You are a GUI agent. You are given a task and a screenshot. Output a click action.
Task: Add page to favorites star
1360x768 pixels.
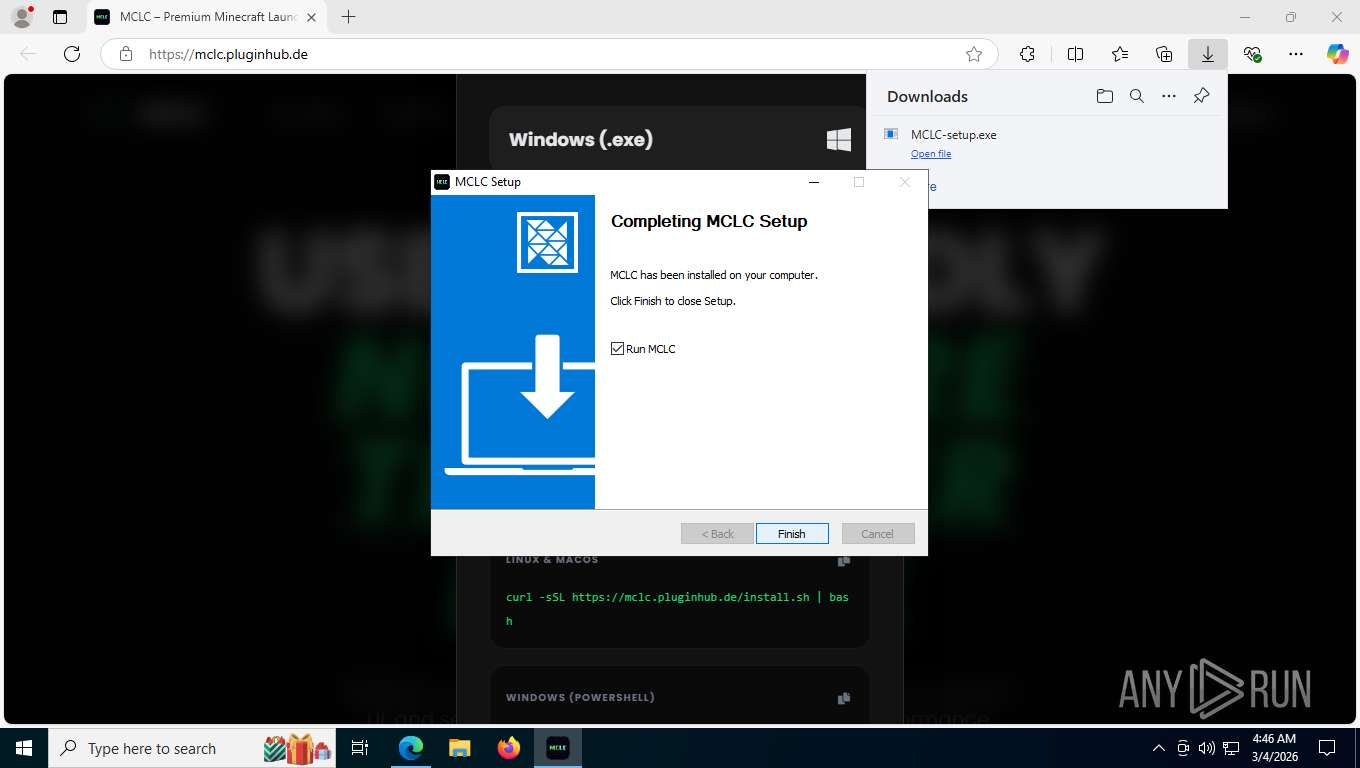tap(974, 54)
